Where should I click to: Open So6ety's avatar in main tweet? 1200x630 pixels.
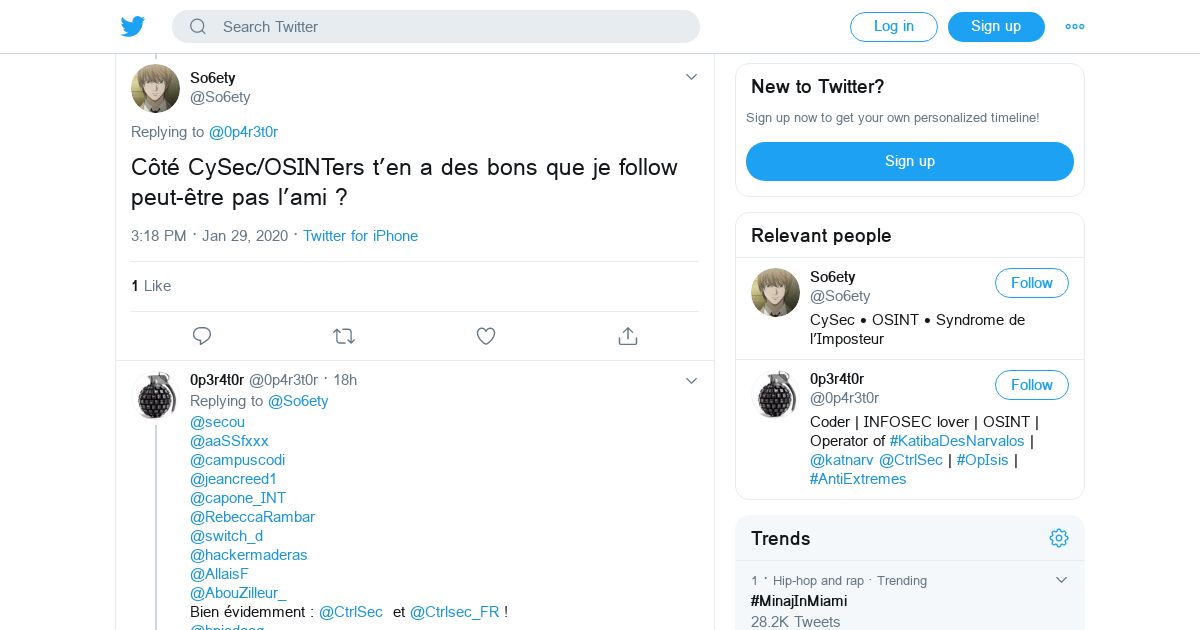click(155, 88)
